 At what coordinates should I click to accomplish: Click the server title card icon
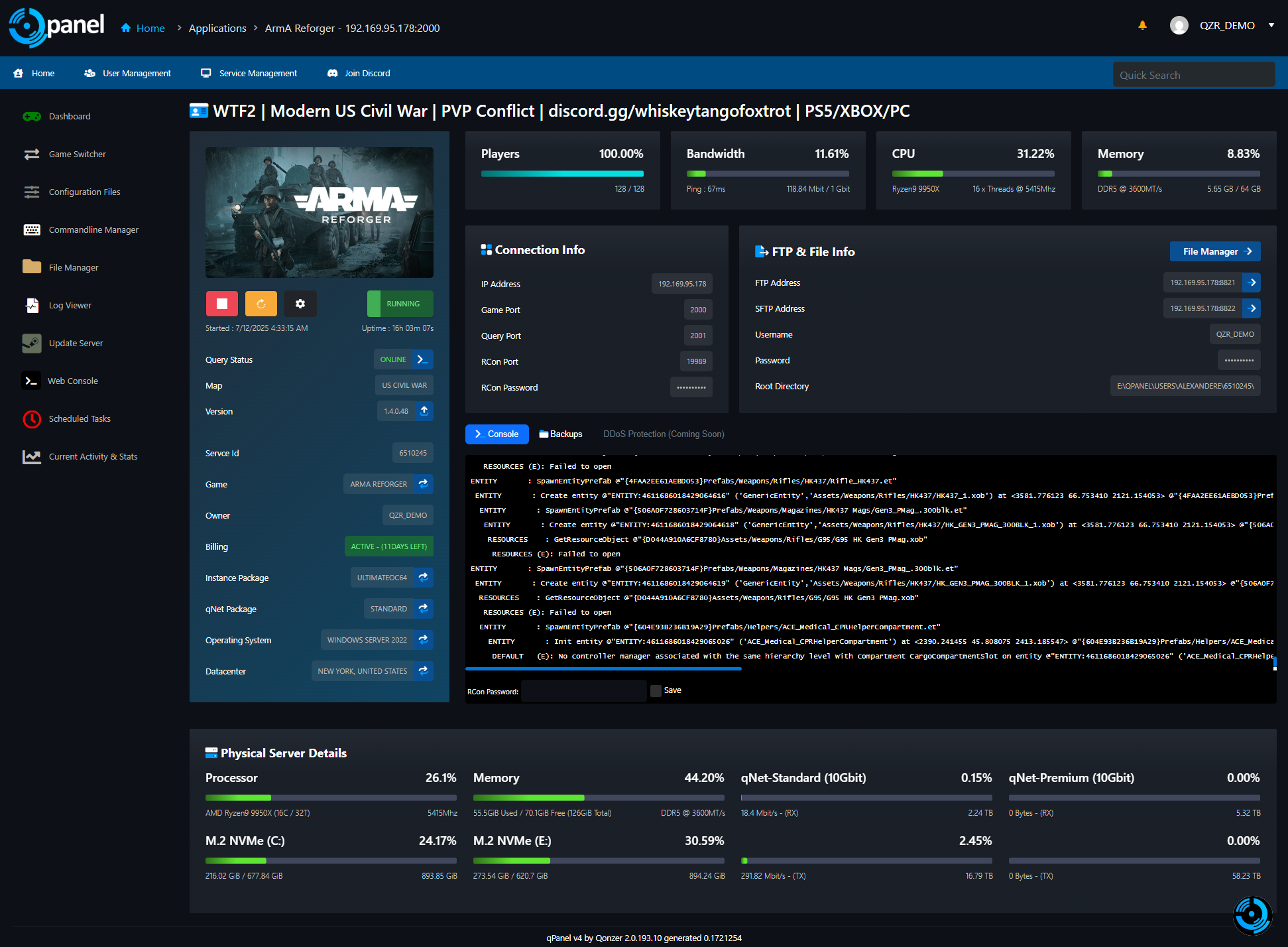(x=199, y=111)
